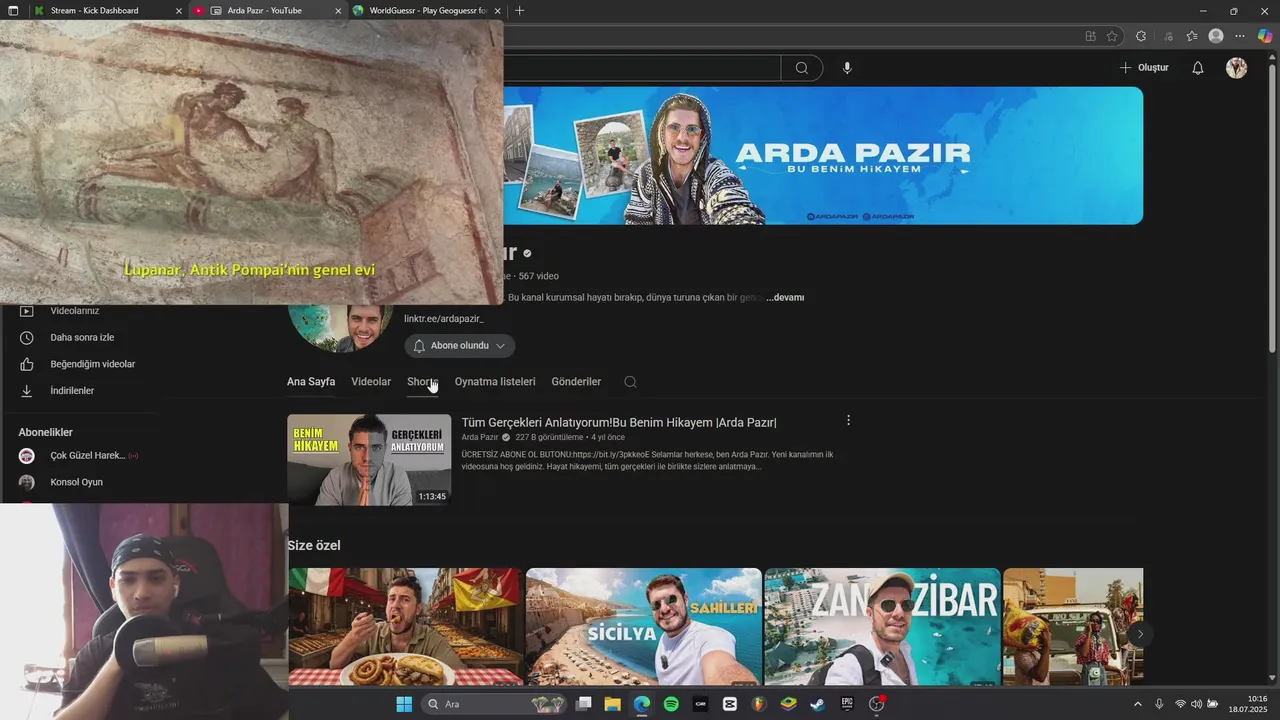Search within channel magnifier icon
The width and height of the screenshot is (1280, 720).
(x=630, y=382)
